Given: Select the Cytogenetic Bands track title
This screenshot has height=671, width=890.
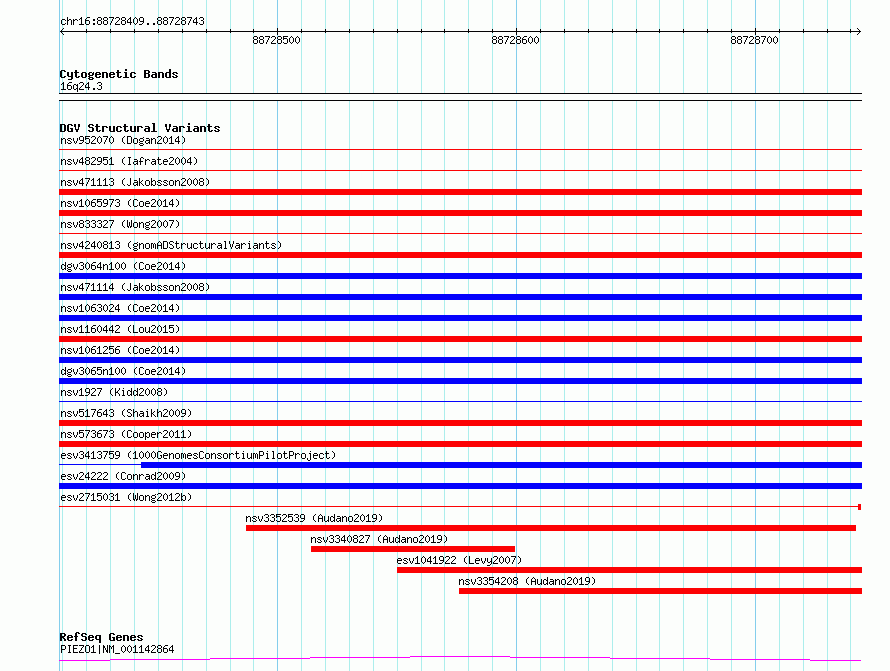Looking at the screenshot, I should pyautogui.click(x=119, y=74).
